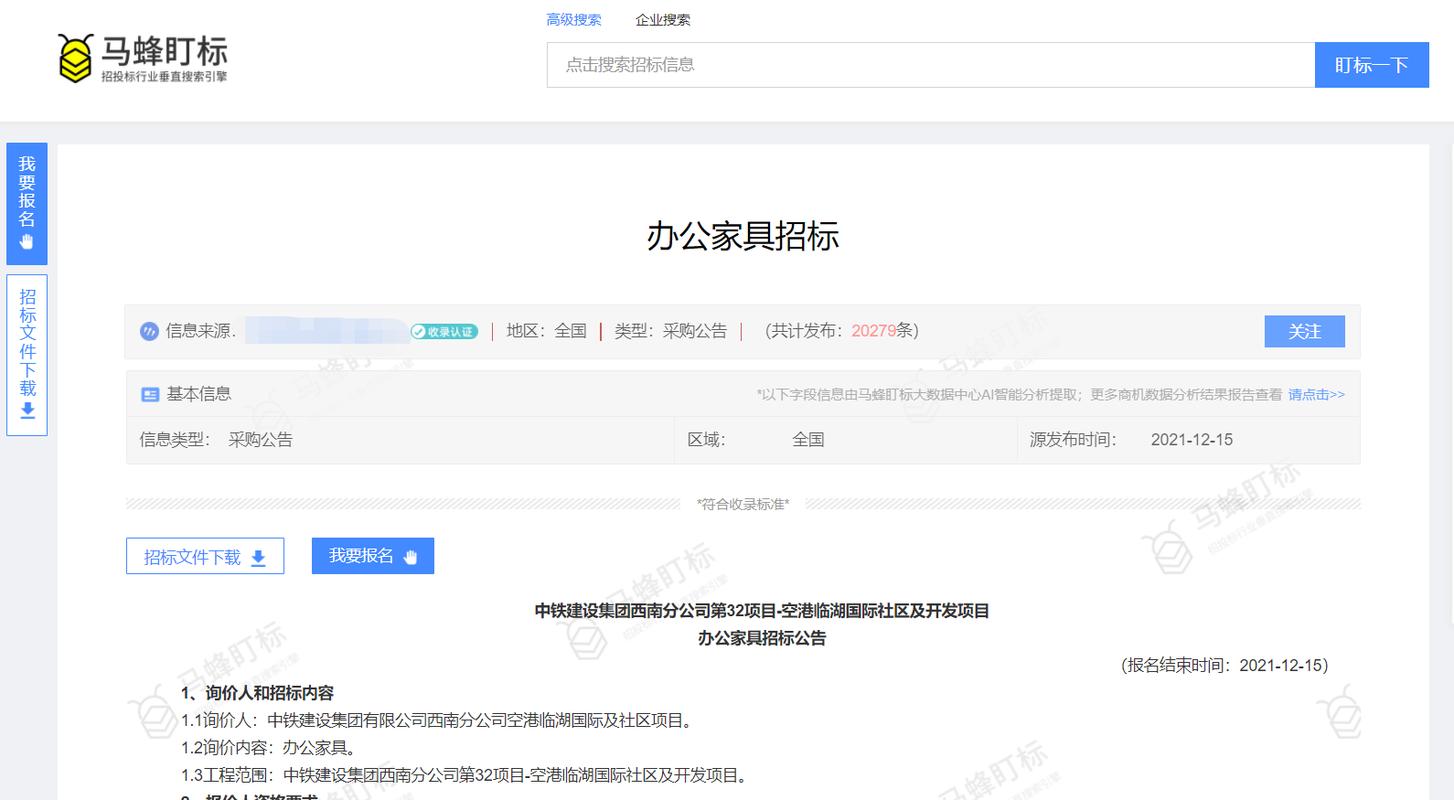Click the download arrow in sidebar 招标文件下载

(27, 411)
